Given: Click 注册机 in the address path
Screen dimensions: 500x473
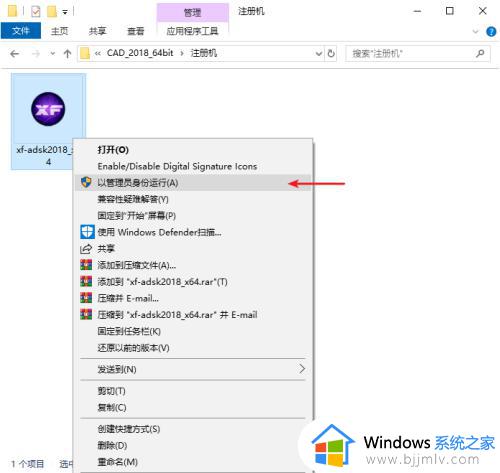Looking at the screenshot, I should pos(204,53).
